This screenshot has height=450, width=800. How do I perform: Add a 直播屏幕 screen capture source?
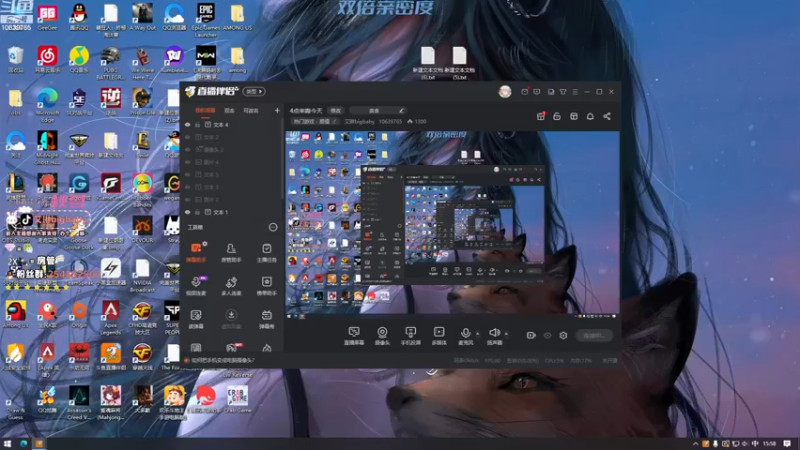click(x=354, y=336)
